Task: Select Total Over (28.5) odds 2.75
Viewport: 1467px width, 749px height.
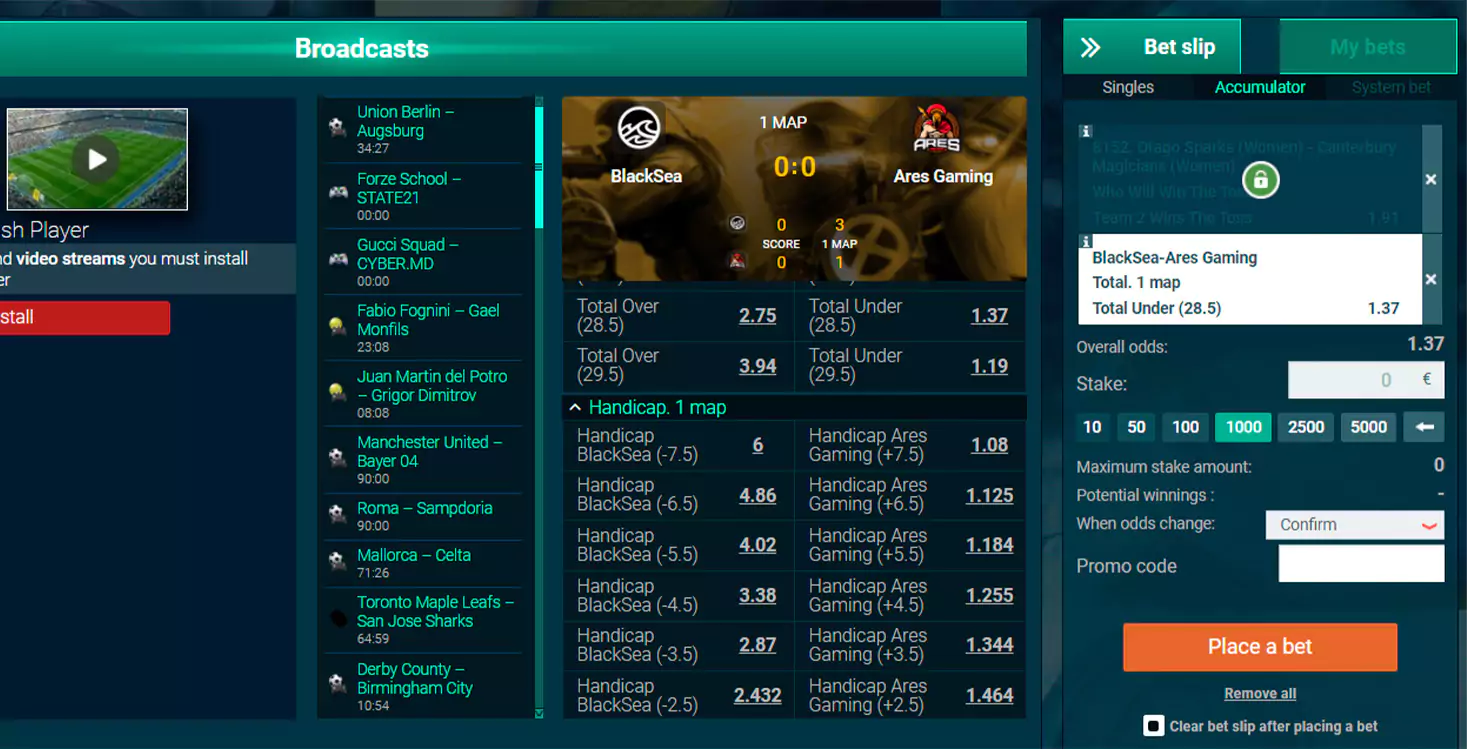Action: tap(757, 316)
